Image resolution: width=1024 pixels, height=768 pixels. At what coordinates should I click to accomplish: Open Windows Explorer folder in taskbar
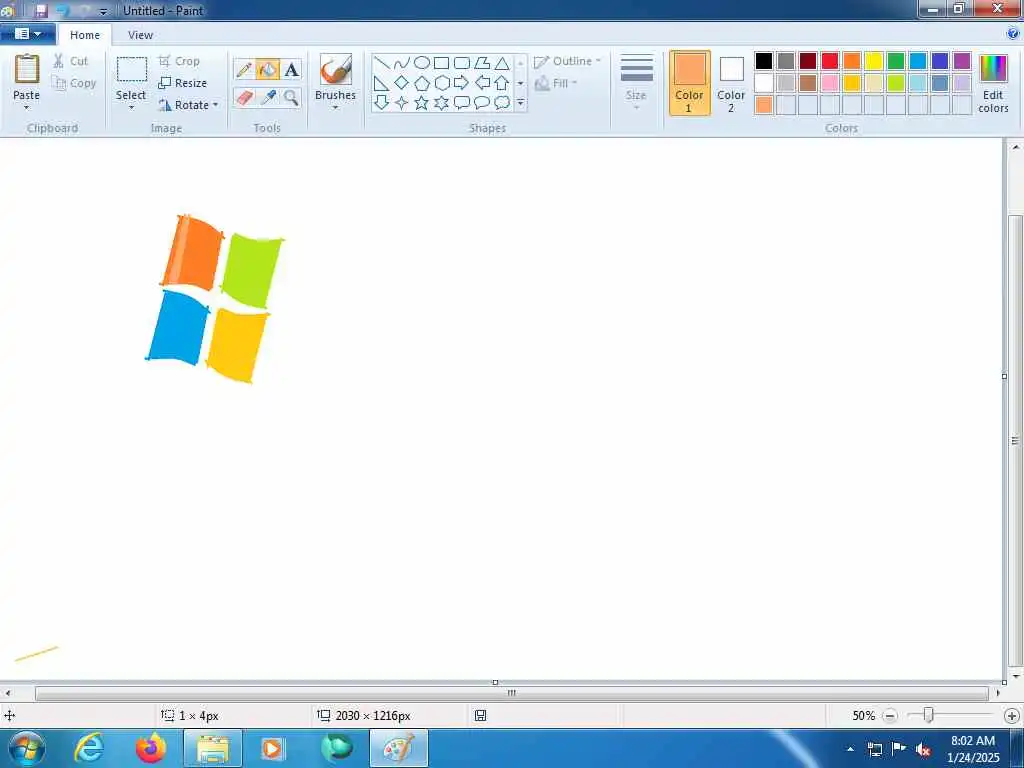tap(213, 748)
